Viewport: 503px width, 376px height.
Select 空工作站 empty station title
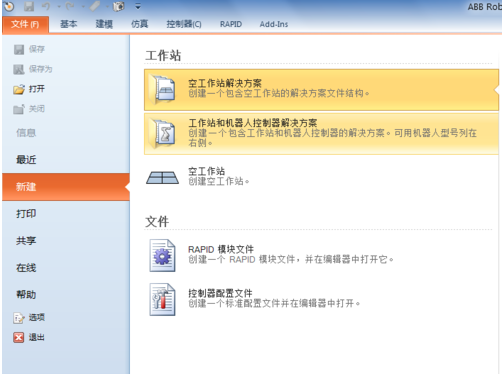(x=207, y=171)
